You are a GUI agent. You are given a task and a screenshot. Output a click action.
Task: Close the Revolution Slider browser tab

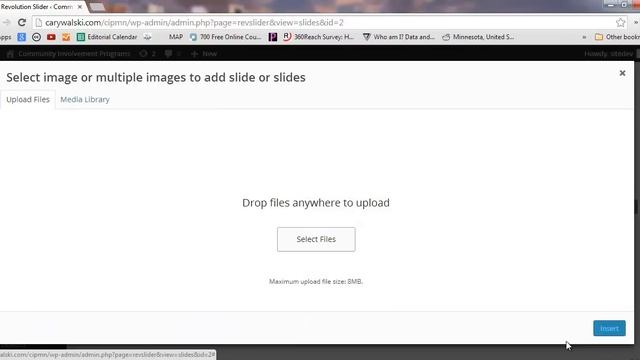coord(80,7)
